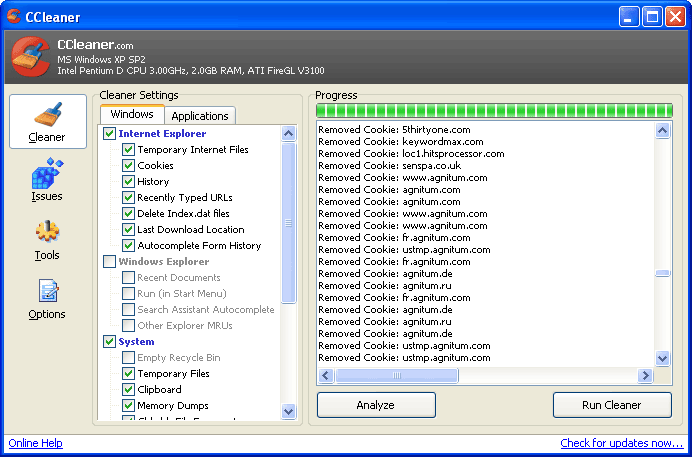The width and height of the screenshot is (692, 457).
Task: Switch to the Applications tab
Action: [x=200, y=116]
